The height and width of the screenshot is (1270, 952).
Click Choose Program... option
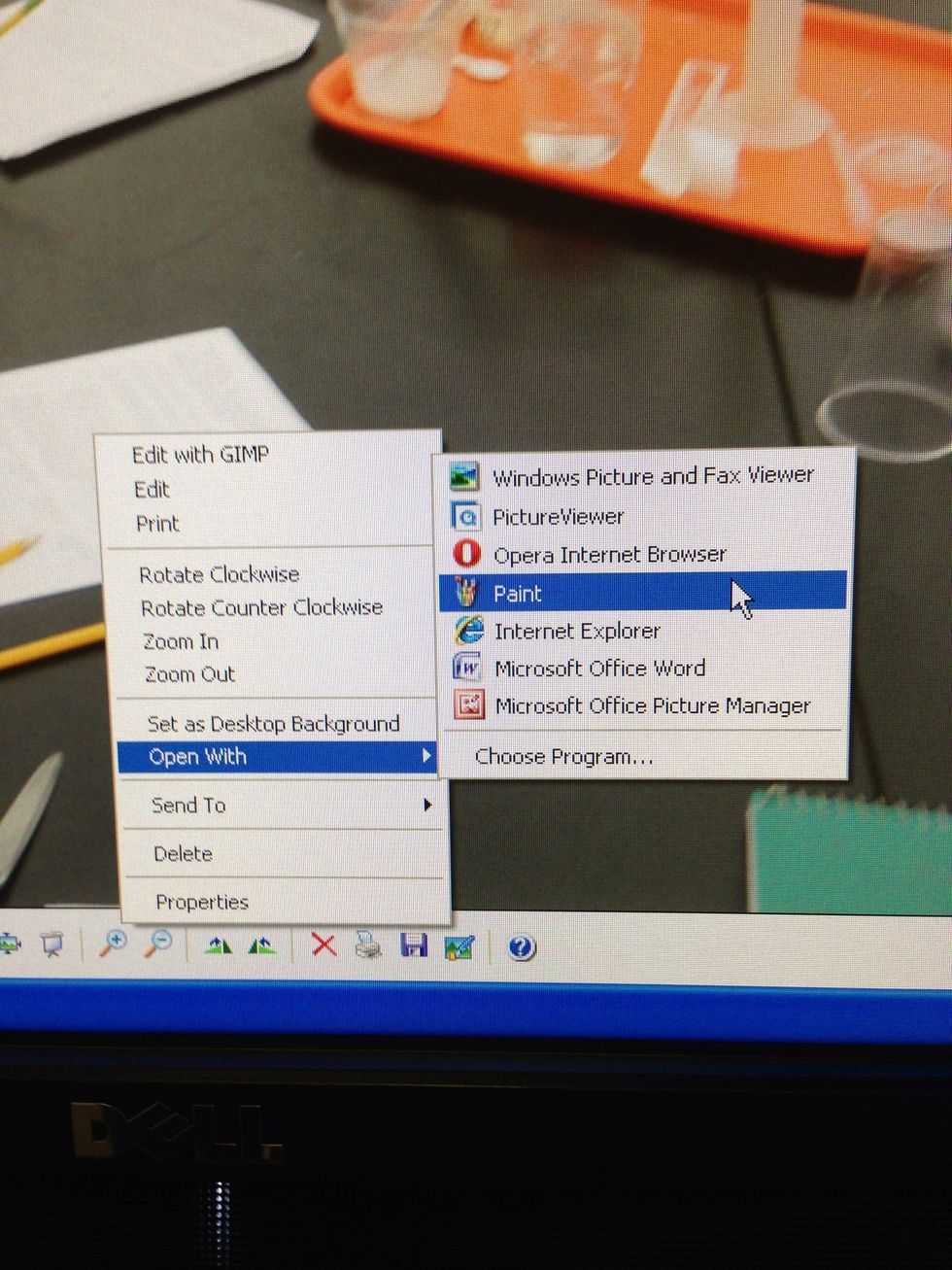click(x=563, y=757)
